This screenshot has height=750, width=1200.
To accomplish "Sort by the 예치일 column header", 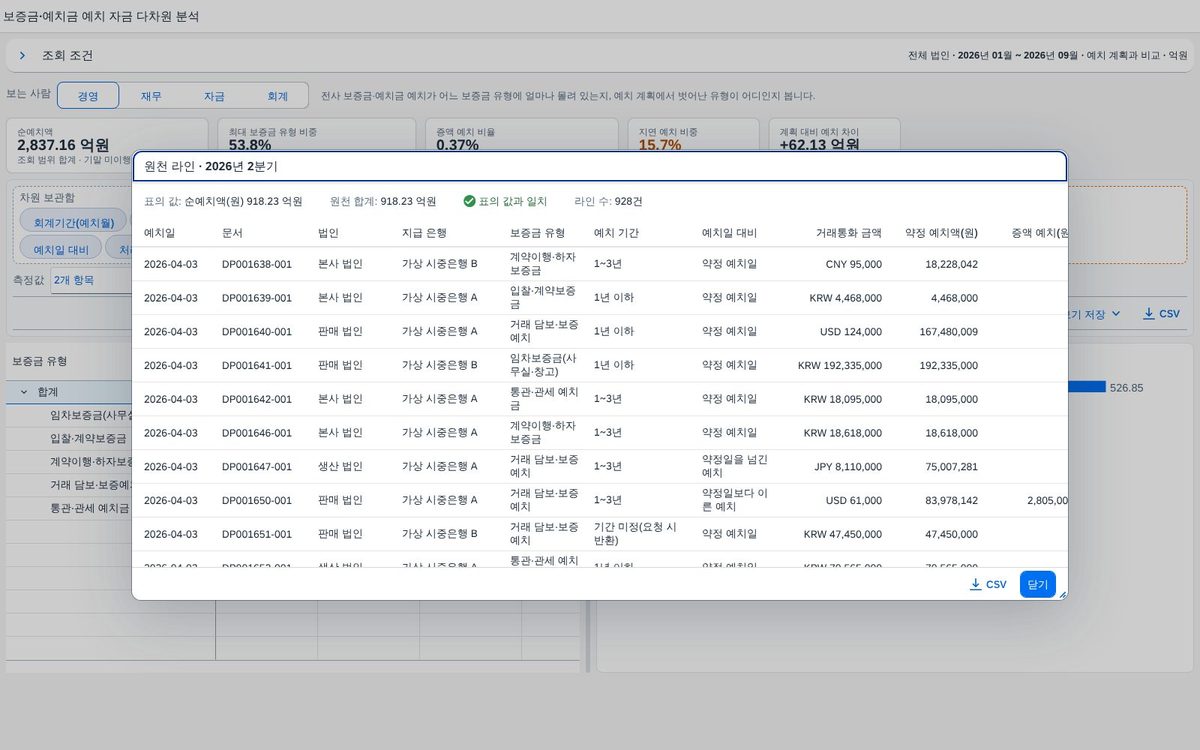I will pos(159,233).
